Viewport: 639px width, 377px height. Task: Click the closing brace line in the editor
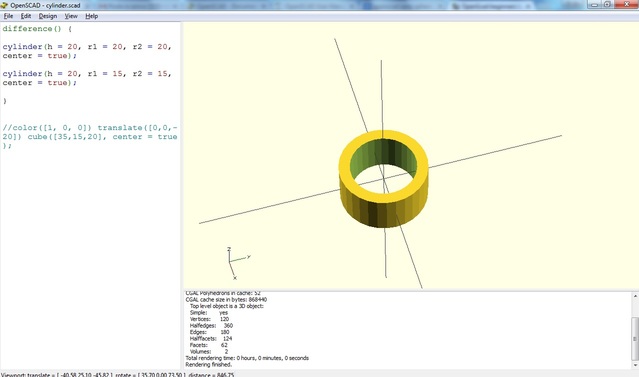pyautogui.click(x=5, y=101)
